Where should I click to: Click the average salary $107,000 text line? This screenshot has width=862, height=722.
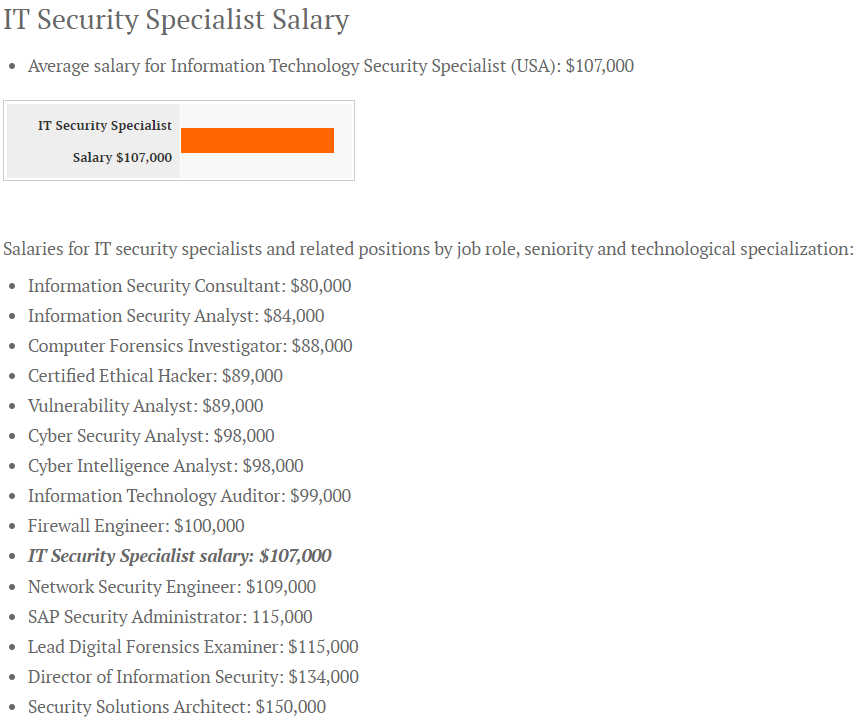330,66
